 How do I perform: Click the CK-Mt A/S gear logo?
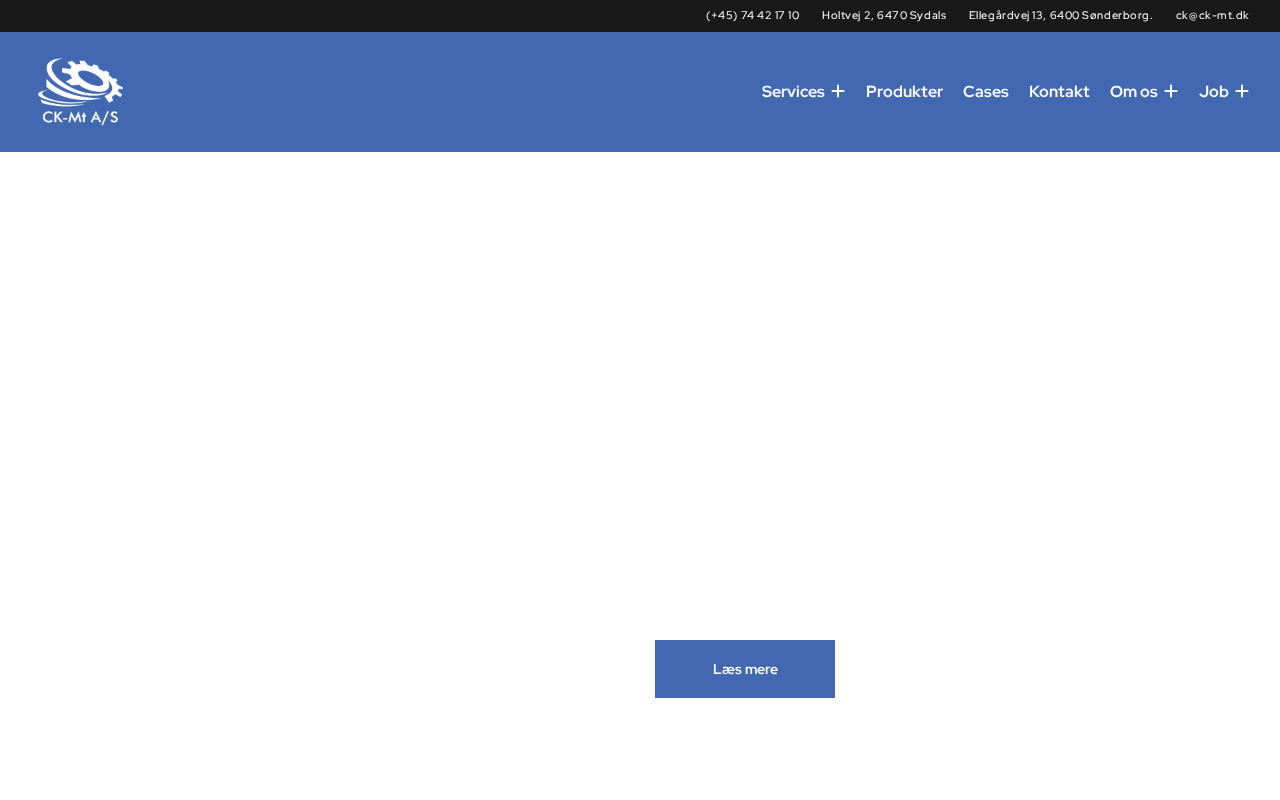(x=80, y=92)
